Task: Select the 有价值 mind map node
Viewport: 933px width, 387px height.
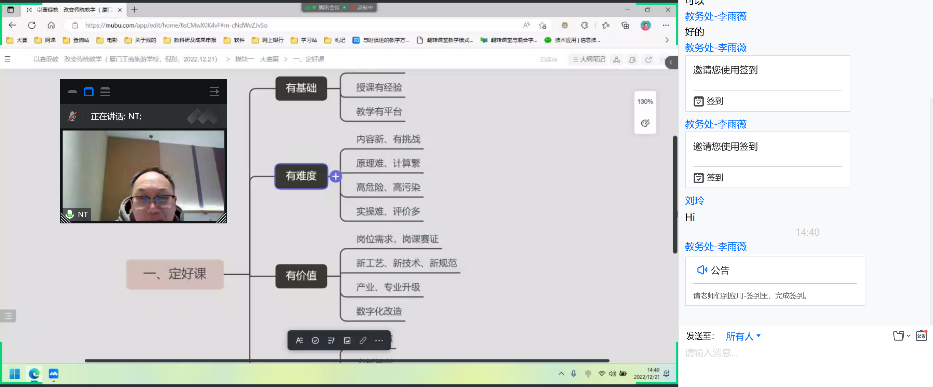Action: [301, 276]
